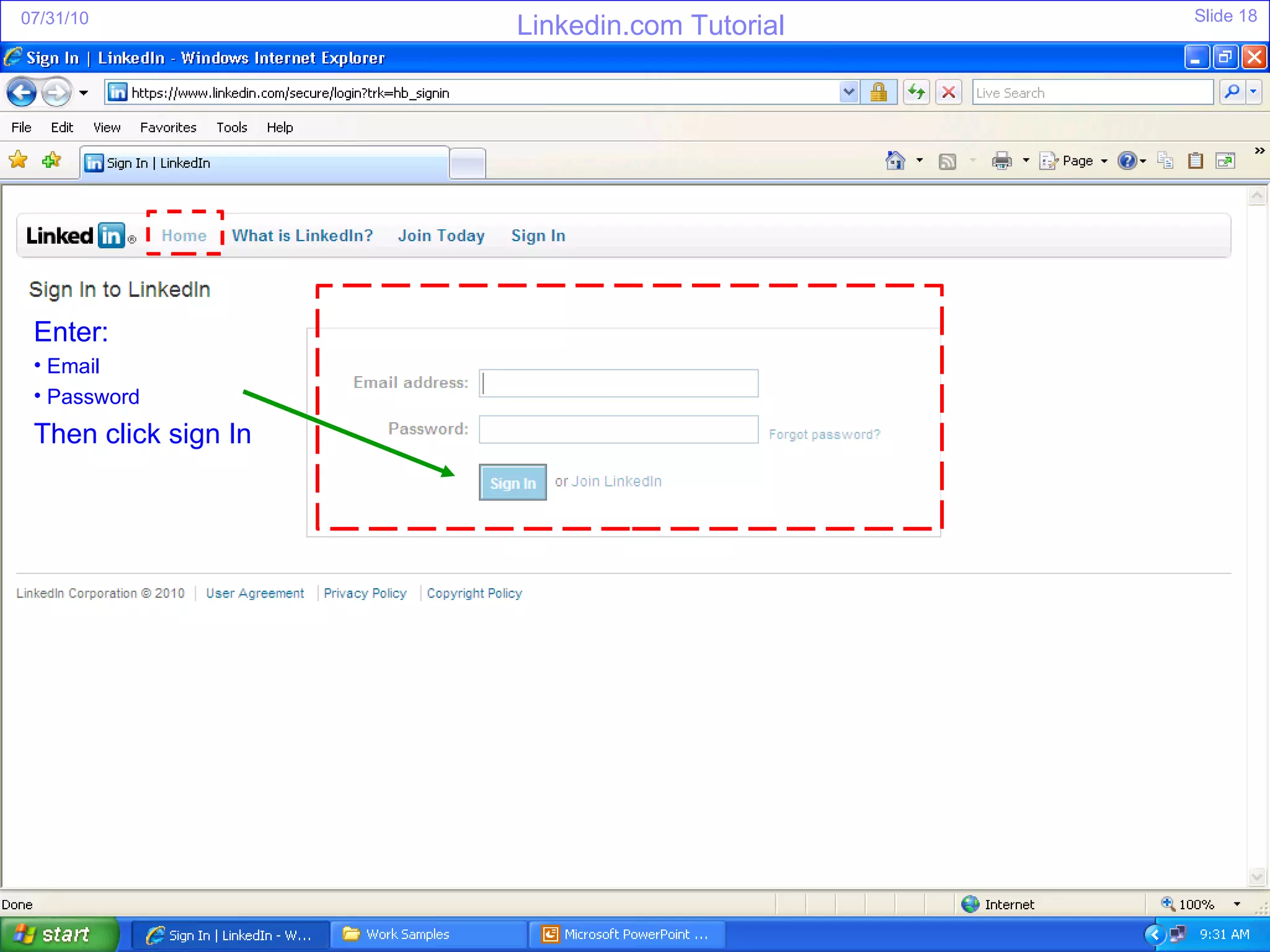
Task: Open the recent pages dropdown arrow
Action: click(84, 93)
